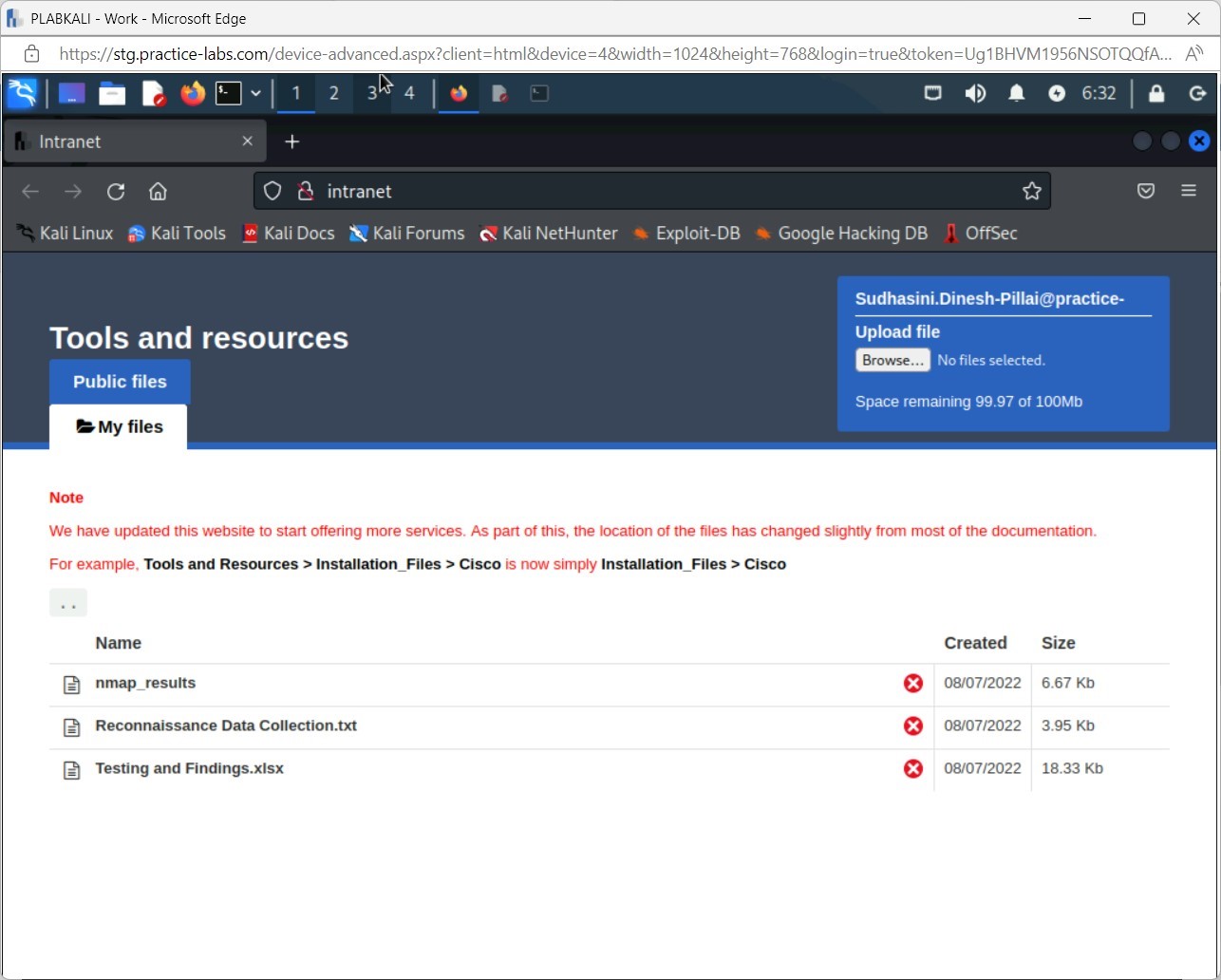
Task: Open the Firefox hamburger menu
Action: [x=1188, y=191]
